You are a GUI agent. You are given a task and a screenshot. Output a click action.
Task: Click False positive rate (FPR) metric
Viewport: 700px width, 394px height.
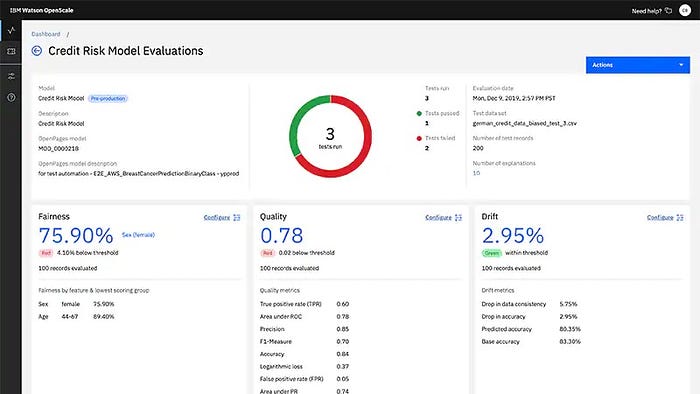point(304,379)
